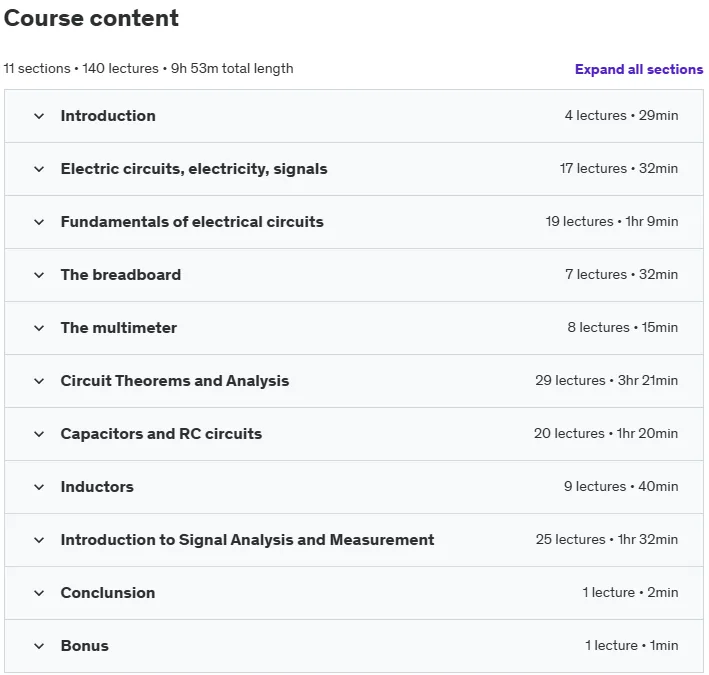Screen dimensions: 709x675
Task: Click chevron icon next to Conclunsion
Action: click(39, 593)
